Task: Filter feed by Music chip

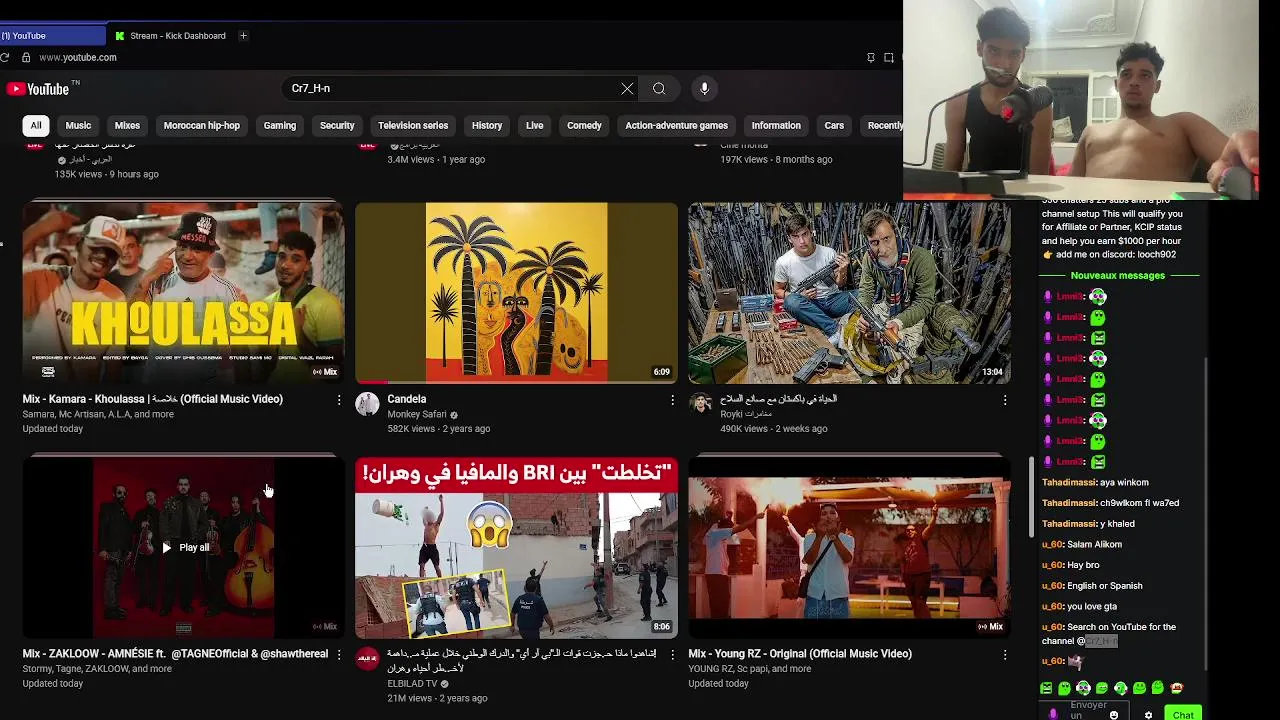Action: pyautogui.click(x=78, y=126)
